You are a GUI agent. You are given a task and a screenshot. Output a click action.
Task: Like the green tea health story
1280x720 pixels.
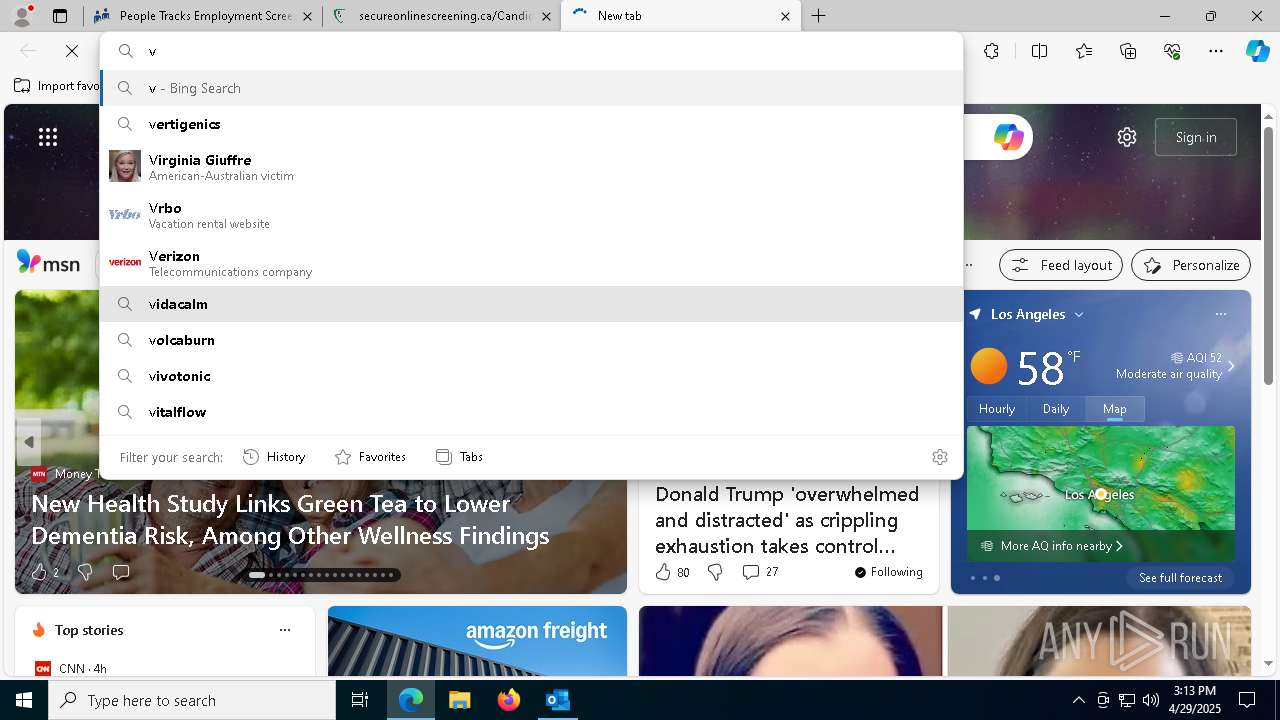(40, 572)
